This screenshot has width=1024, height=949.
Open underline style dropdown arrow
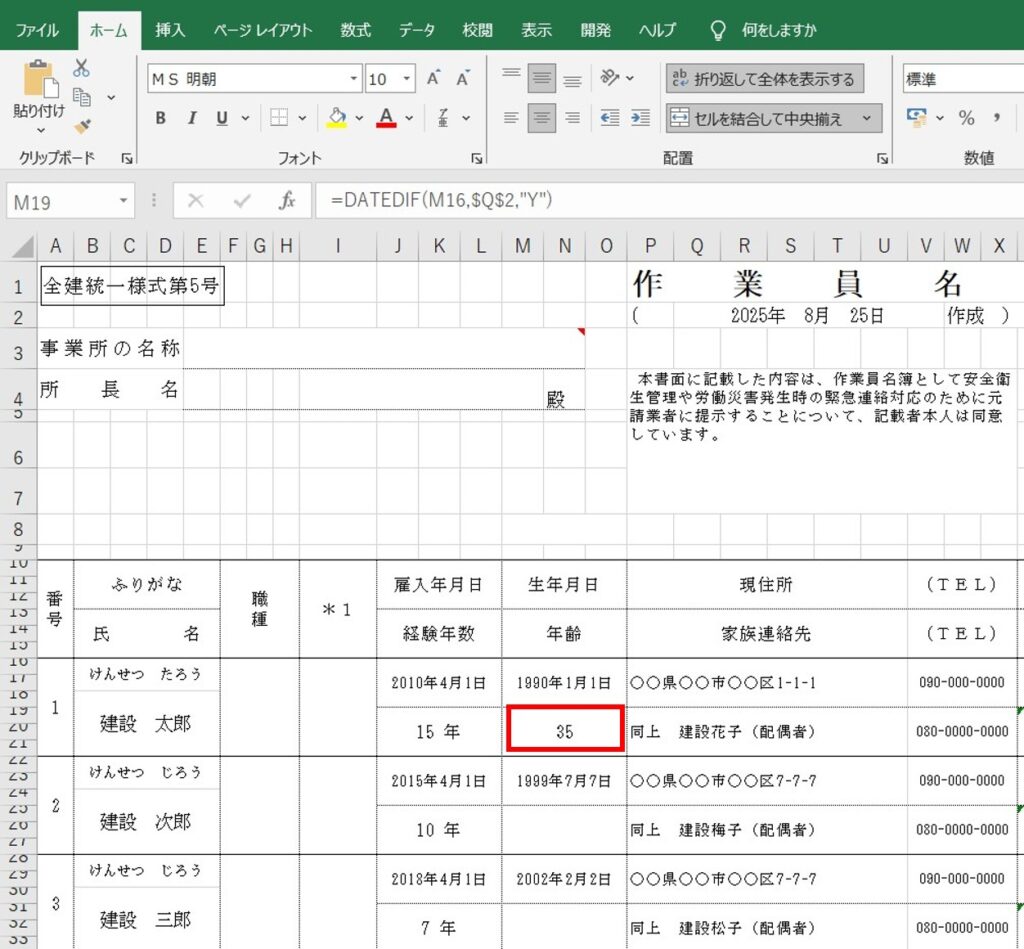[246, 118]
